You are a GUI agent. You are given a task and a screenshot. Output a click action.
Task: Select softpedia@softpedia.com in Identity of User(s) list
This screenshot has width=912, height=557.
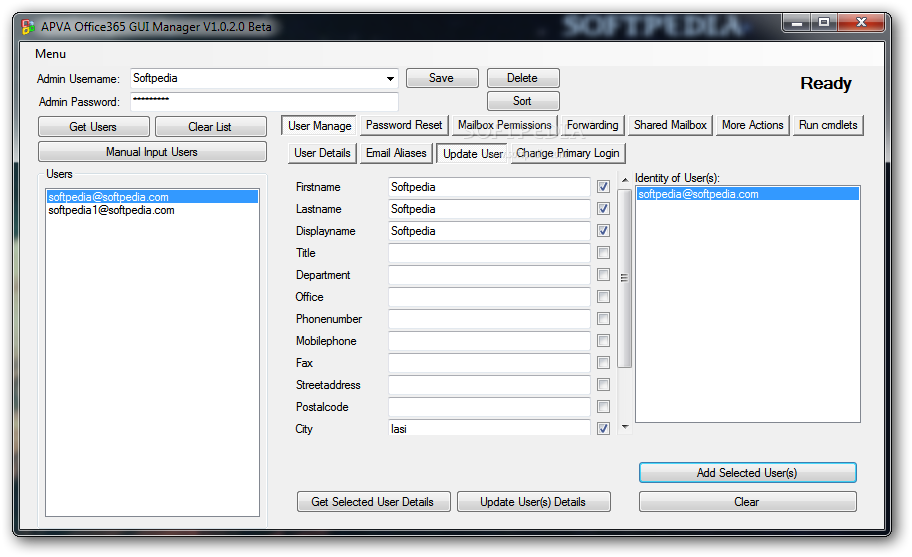pos(747,194)
